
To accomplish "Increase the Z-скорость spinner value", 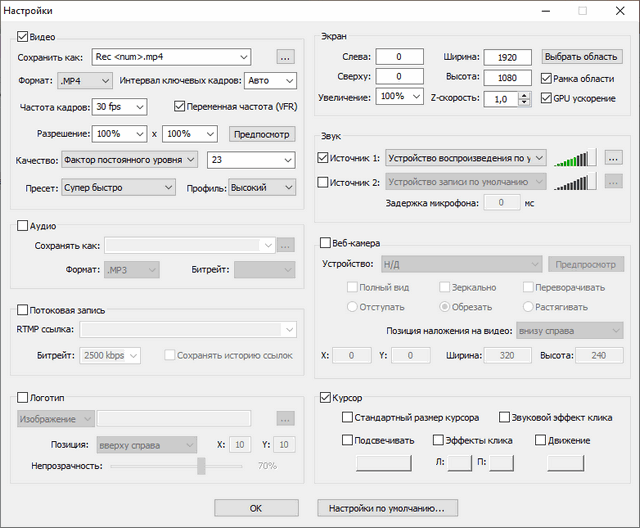I will (x=524, y=95).
